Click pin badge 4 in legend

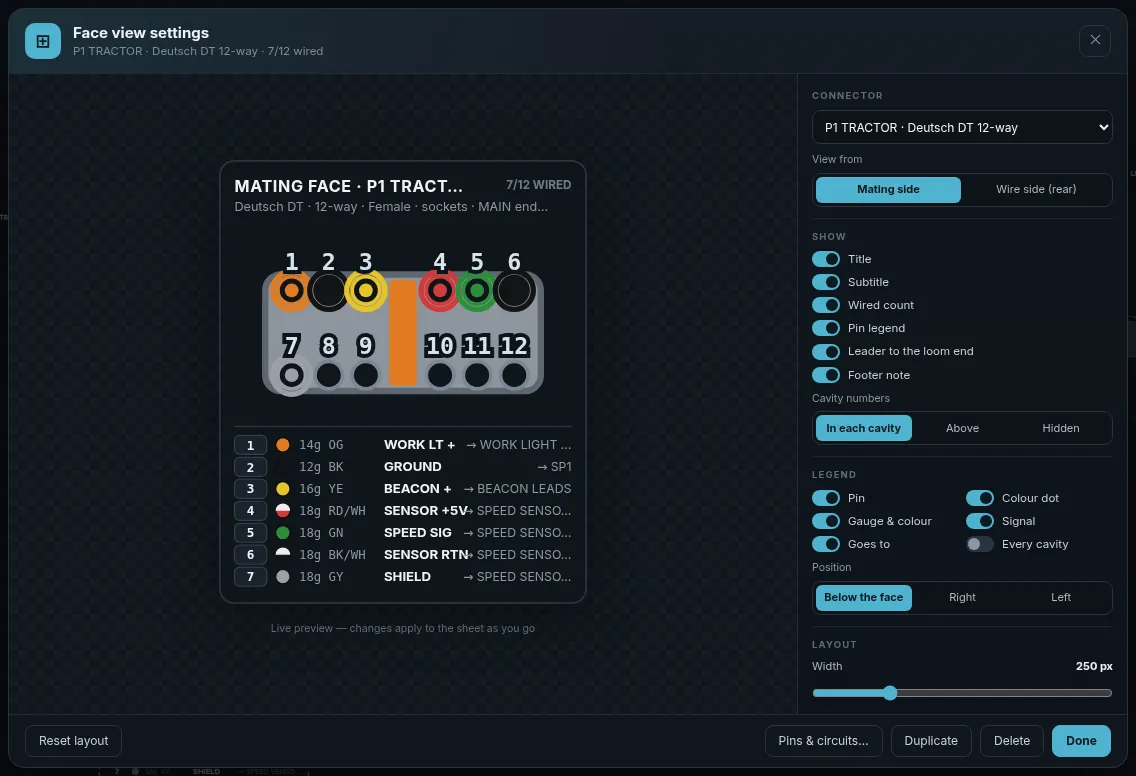pos(250,511)
